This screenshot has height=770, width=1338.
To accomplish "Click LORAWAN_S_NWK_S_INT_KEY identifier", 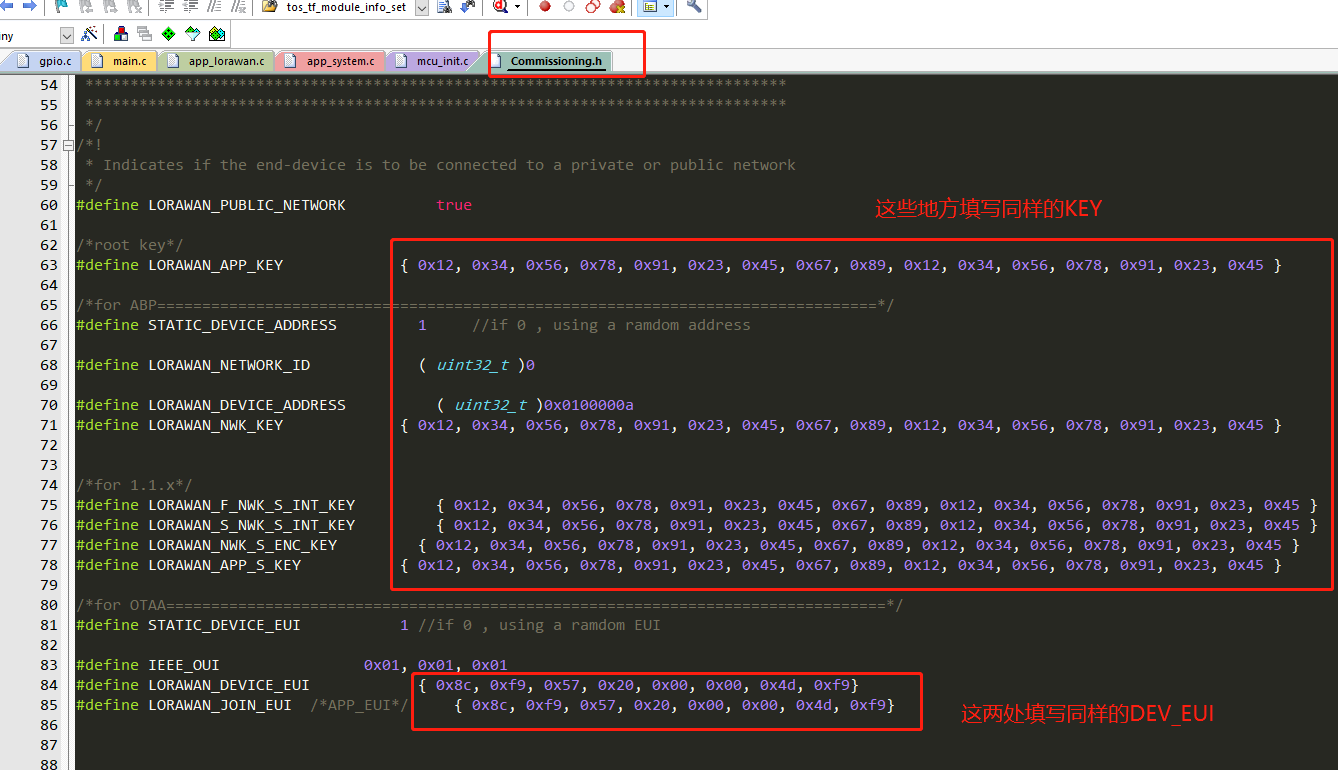I will tap(251, 525).
